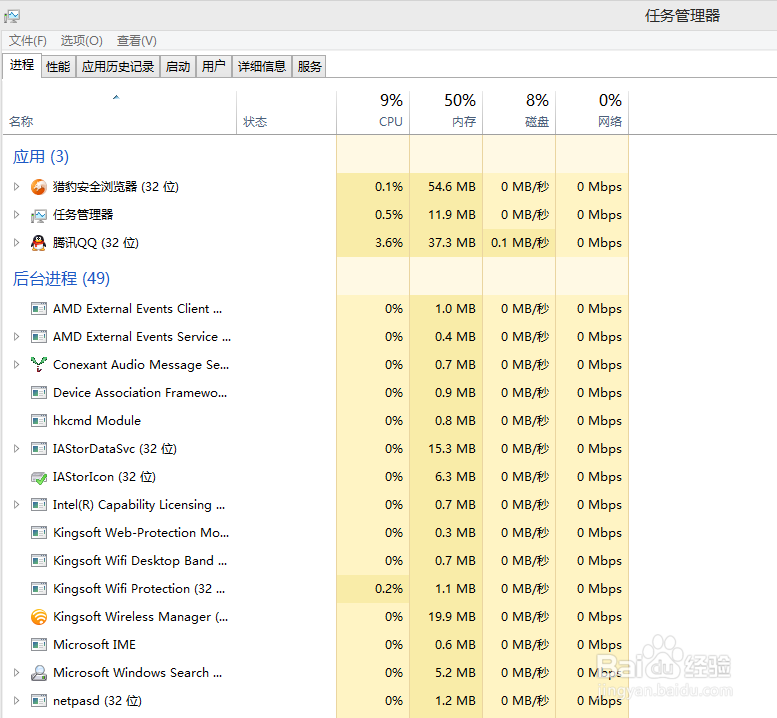
Task: Click the AMD External Events Service icon
Action: point(39,337)
